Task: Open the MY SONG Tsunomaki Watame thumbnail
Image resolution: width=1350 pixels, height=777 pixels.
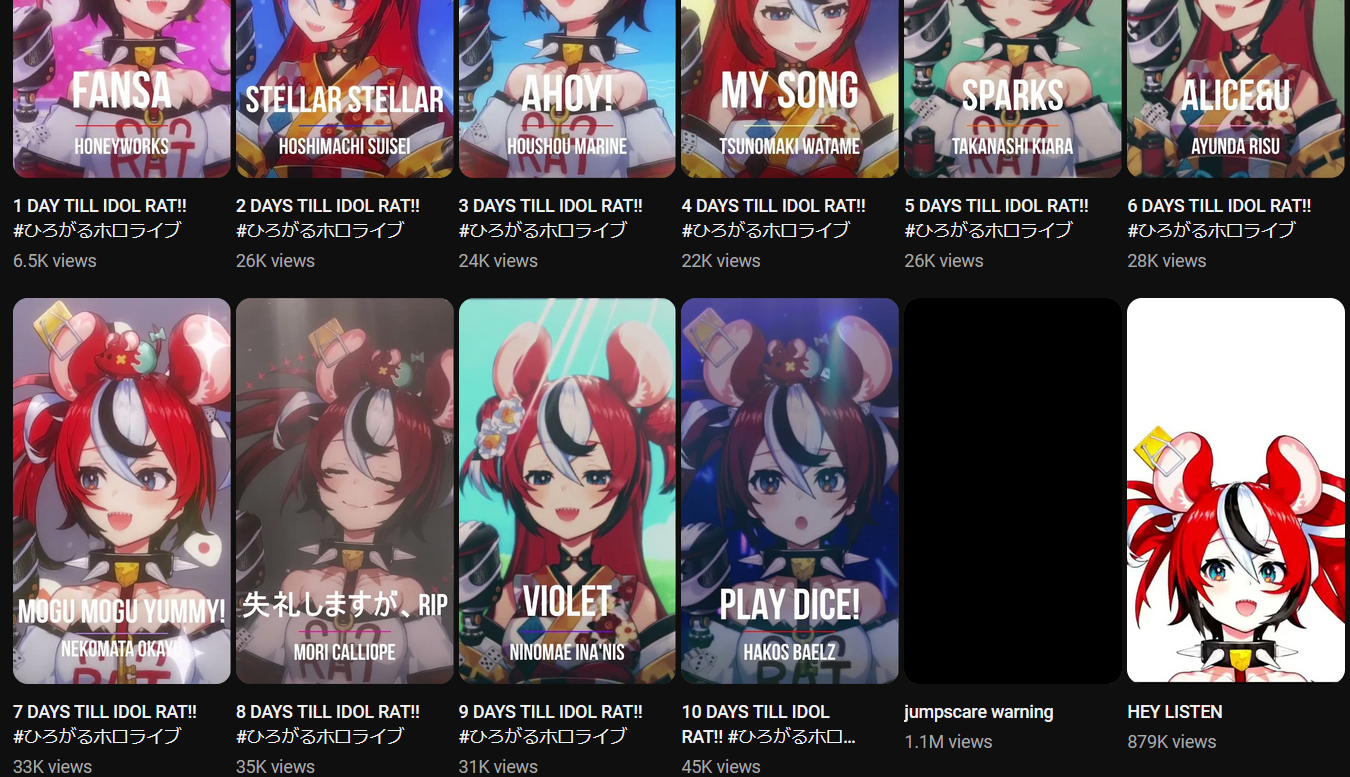Action: point(790,89)
